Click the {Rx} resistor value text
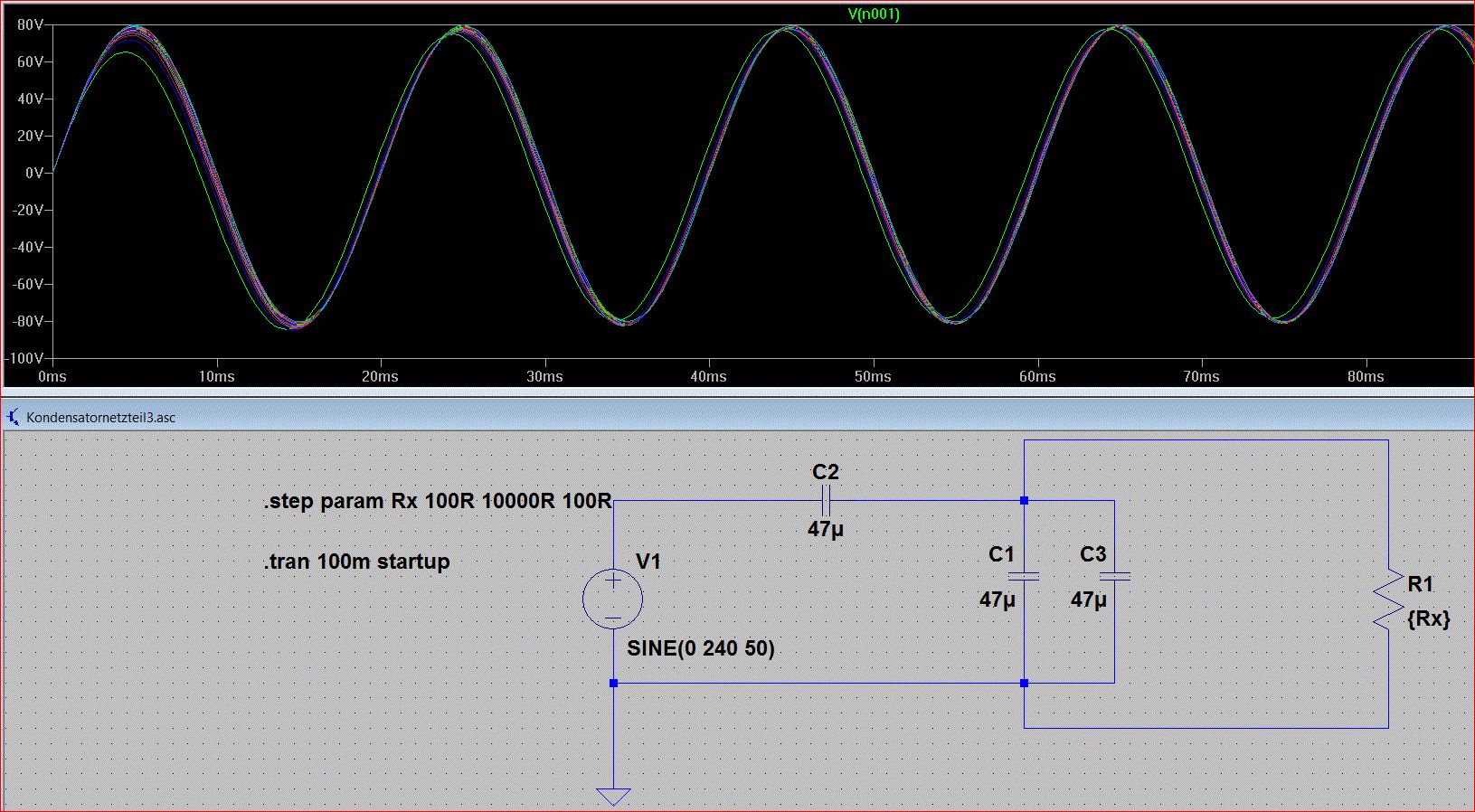Screen dimensions: 1475x812 (x=1428, y=618)
